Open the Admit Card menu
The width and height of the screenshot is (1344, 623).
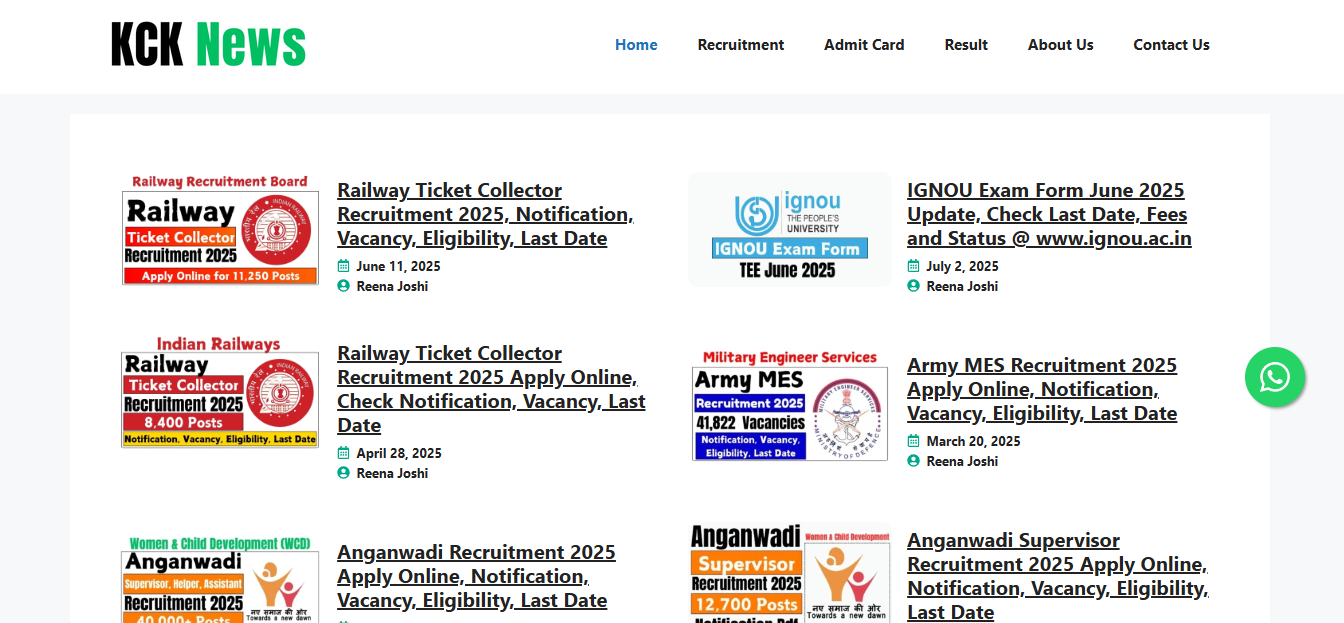[x=864, y=45]
